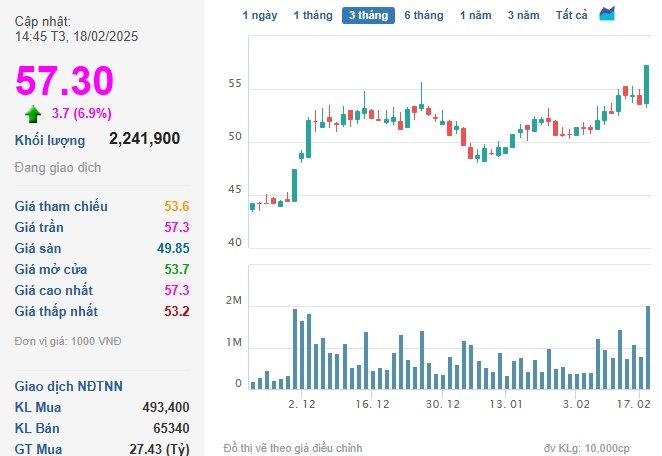The image size is (662, 456).
Task: Select the '3 tháng' time range tab
Action: pos(368,16)
